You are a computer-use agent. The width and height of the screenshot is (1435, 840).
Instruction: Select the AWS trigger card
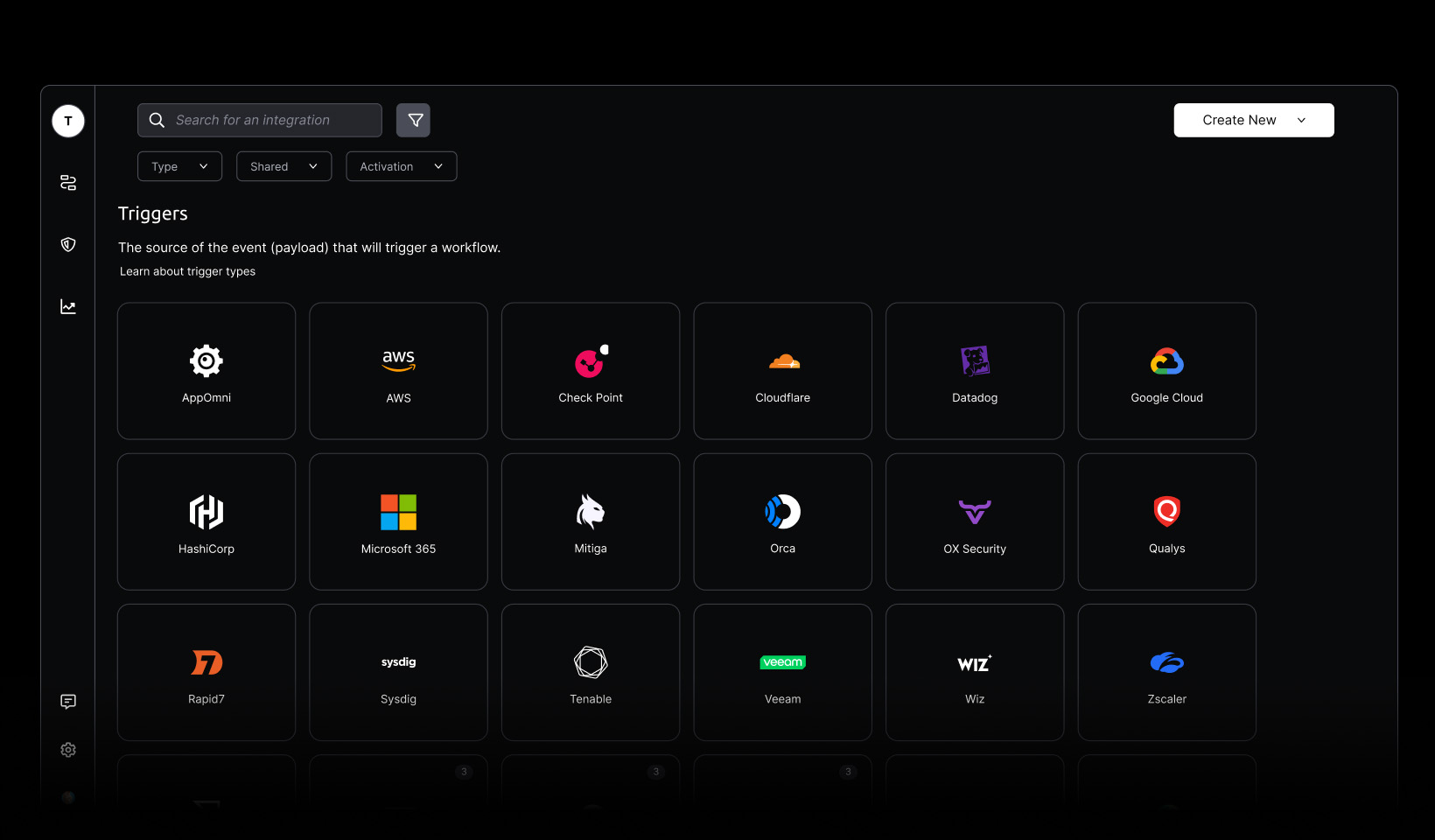coord(398,371)
